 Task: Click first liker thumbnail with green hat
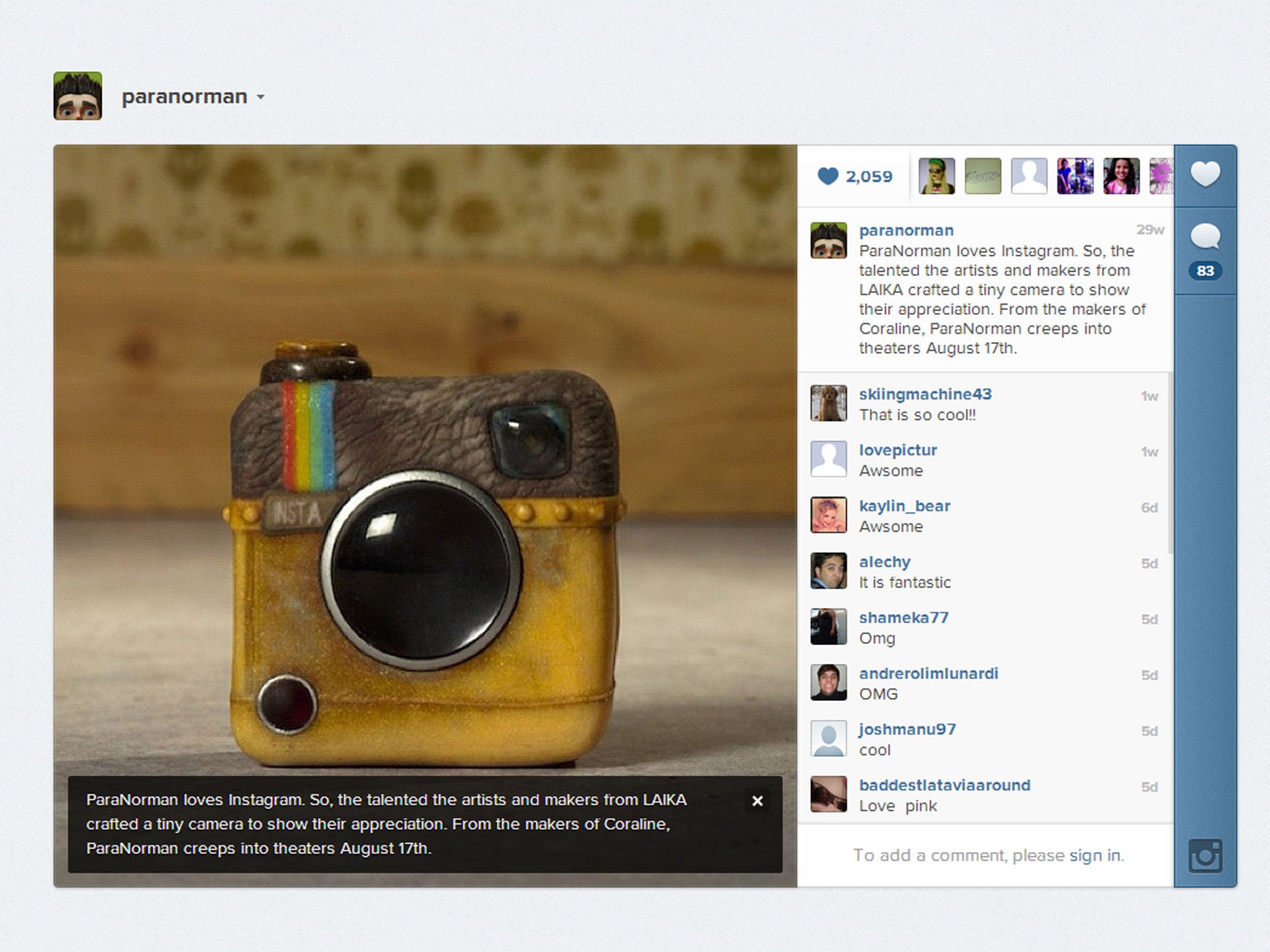[x=936, y=176]
